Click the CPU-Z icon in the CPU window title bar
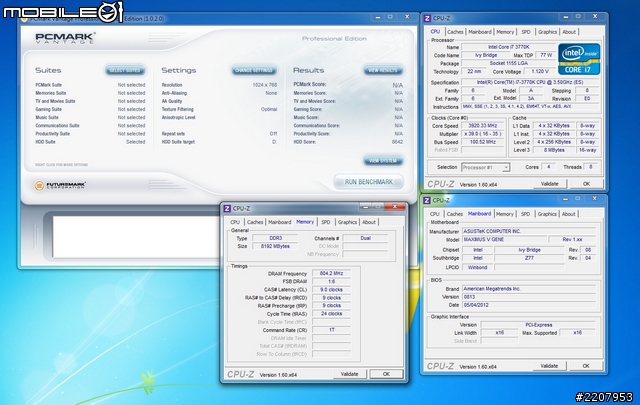The width and height of the screenshot is (640, 405). [x=427, y=18]
